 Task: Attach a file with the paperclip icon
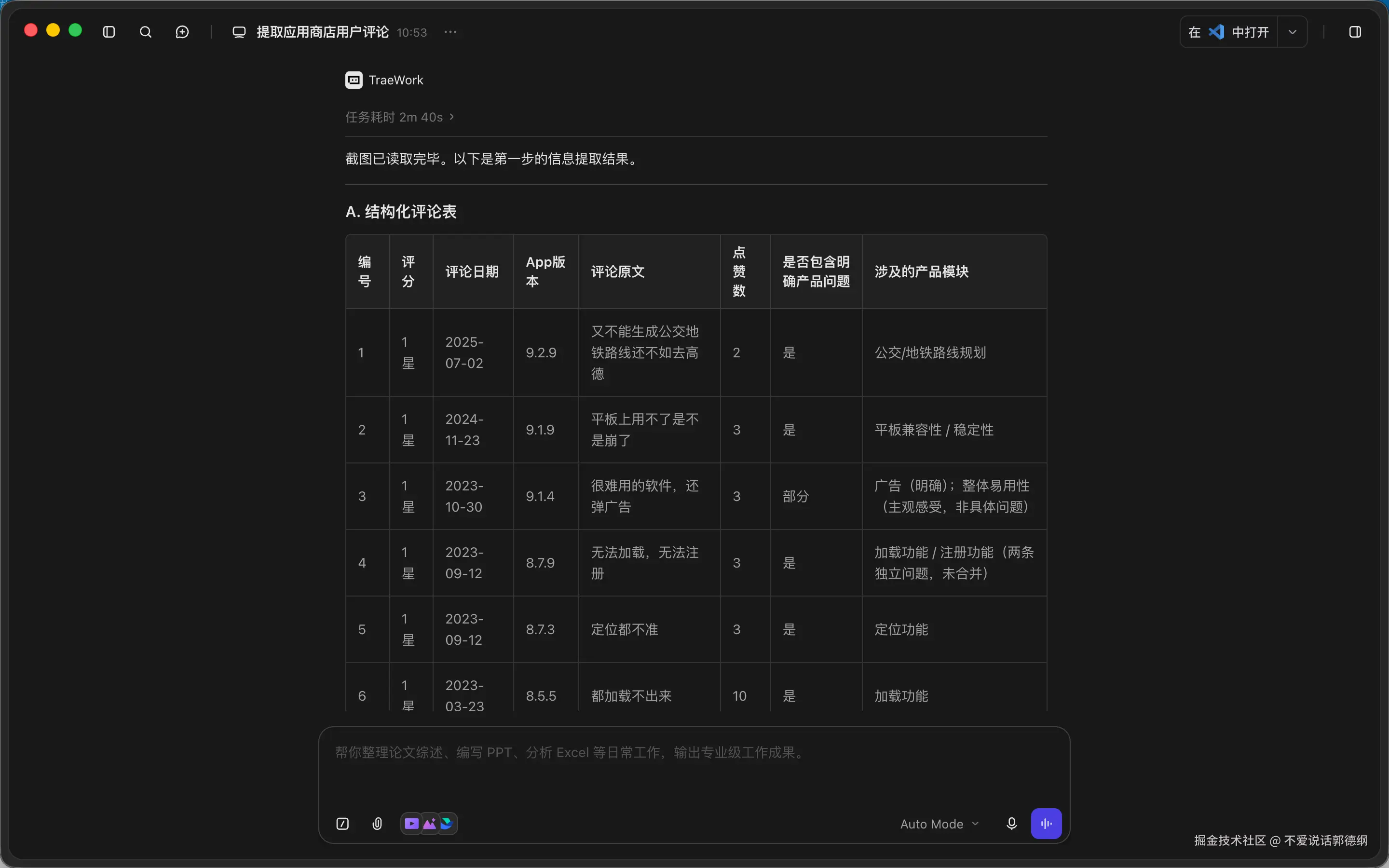click(377, 824)
